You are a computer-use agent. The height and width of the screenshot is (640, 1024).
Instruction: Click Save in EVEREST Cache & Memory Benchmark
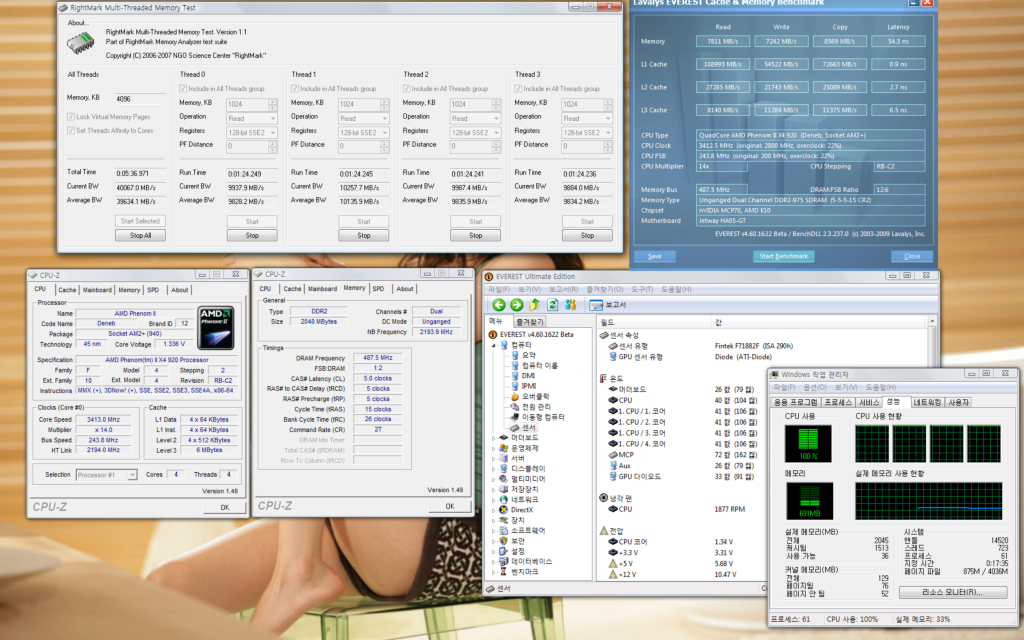654,256
